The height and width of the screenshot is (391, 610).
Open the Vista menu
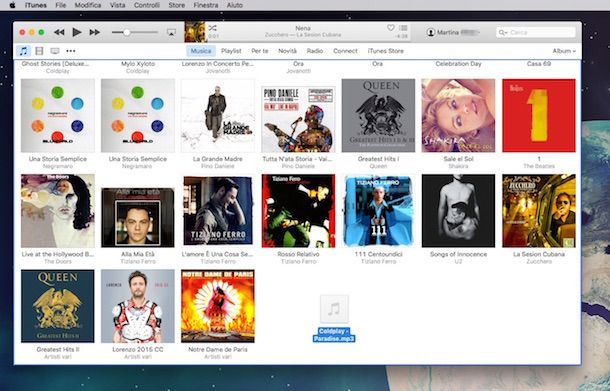tap(117, 5)
